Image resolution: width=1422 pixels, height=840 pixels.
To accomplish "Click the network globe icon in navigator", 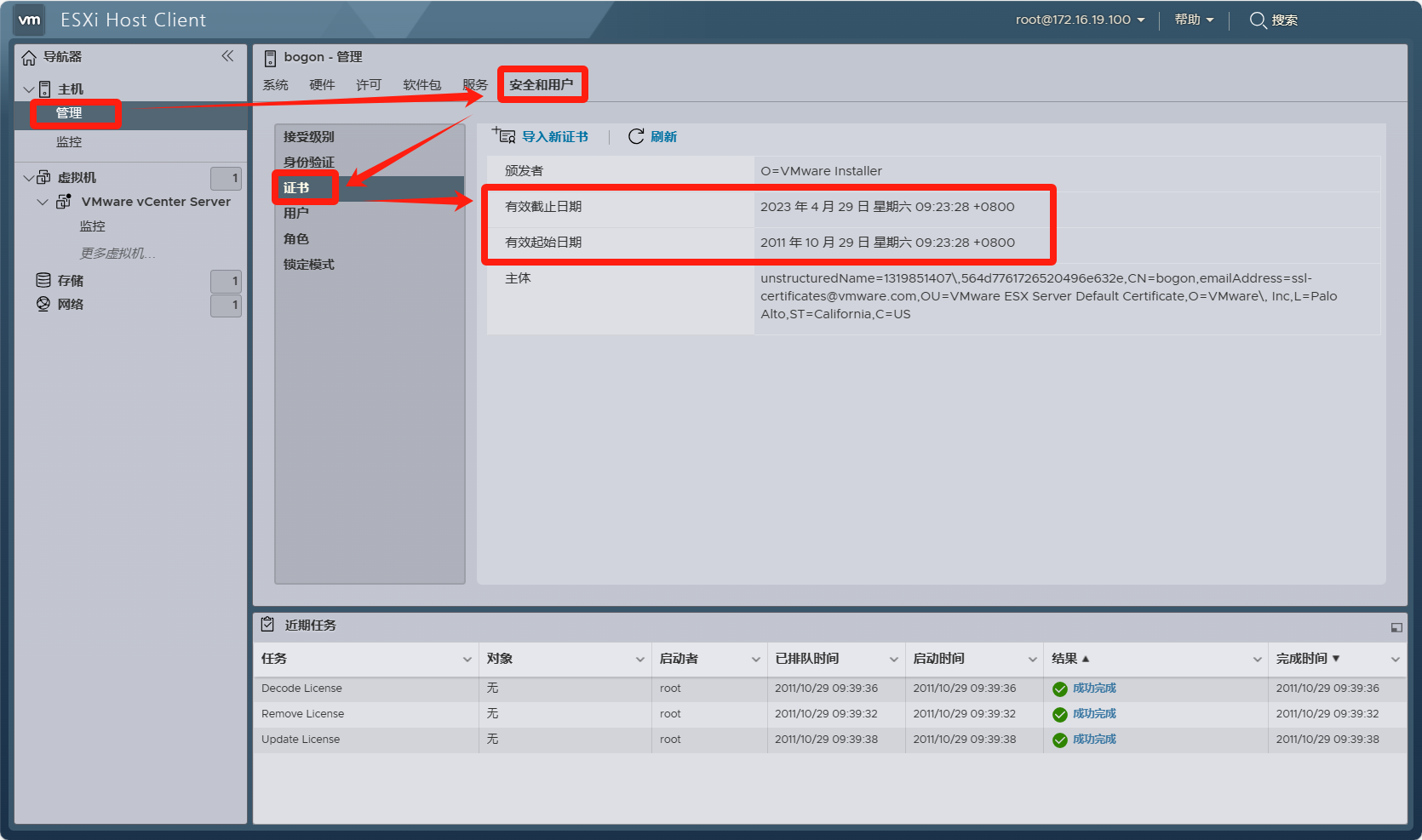I will click(43, 304).
